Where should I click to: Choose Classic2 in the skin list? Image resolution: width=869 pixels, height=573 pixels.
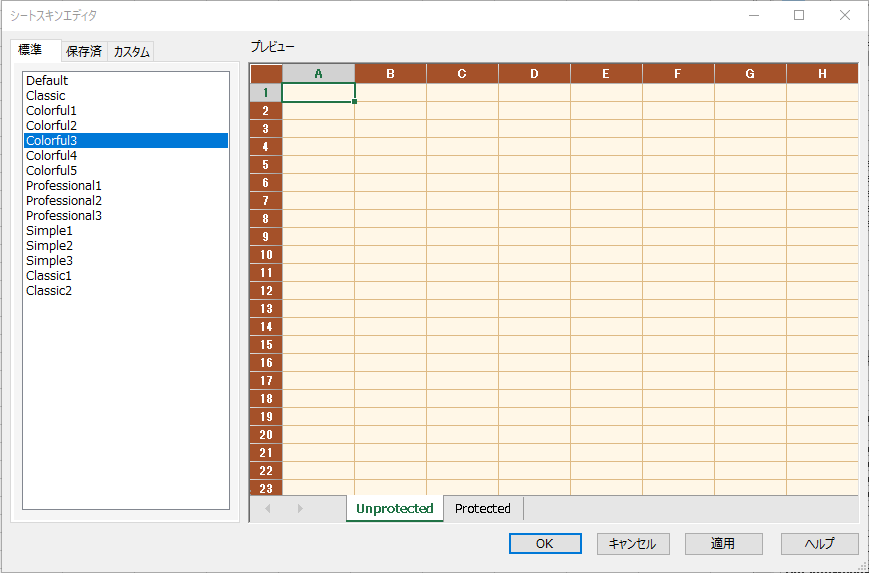pos(49,291)
